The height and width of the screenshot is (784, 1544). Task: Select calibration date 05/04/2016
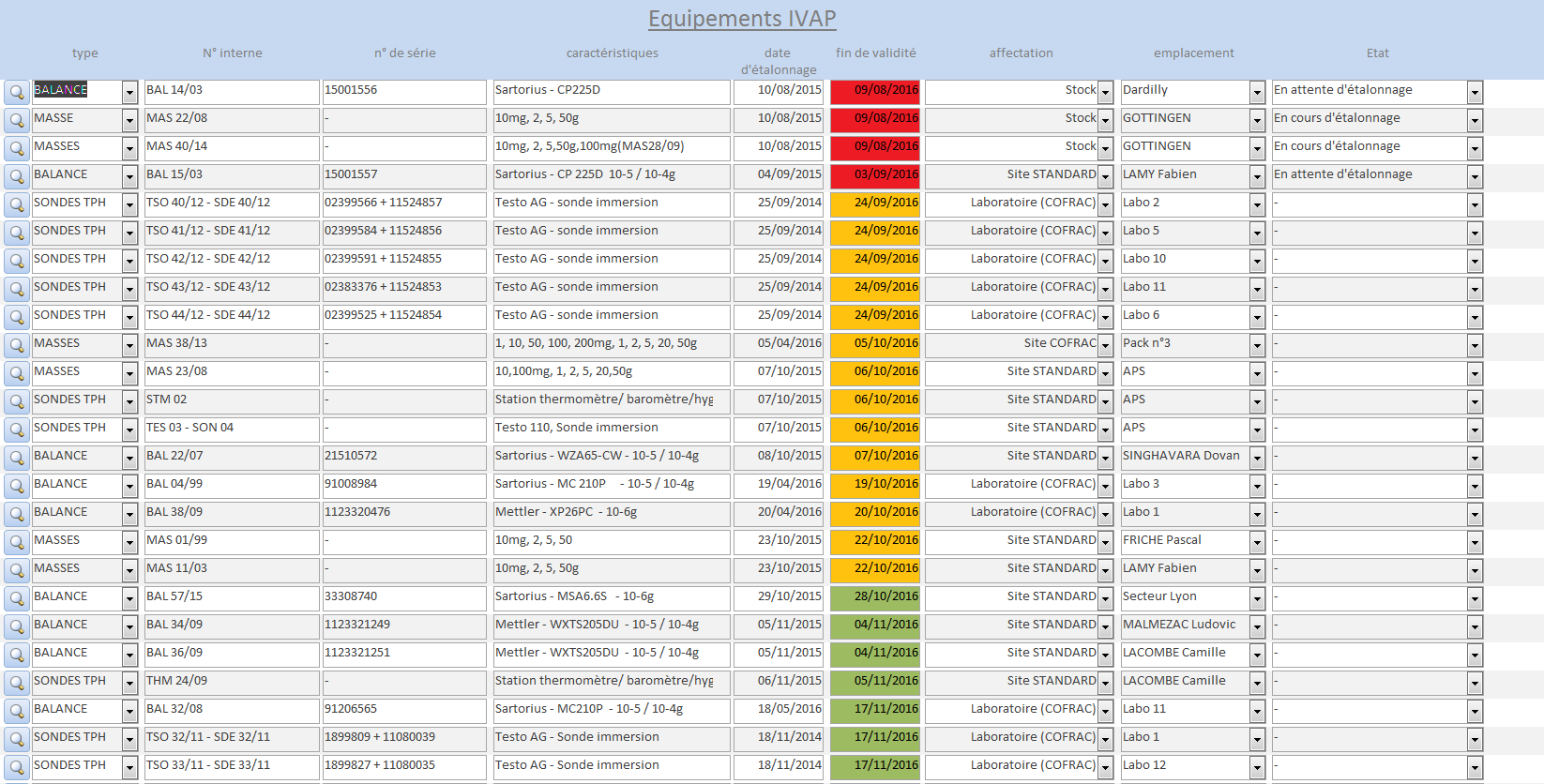coord(779,345)
